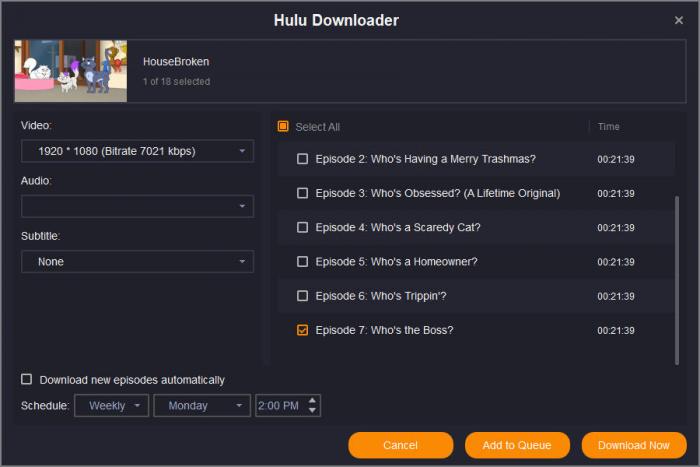700x467 pixels.
Task: Click the Subtitle label
Action: (x=41, y=236)
